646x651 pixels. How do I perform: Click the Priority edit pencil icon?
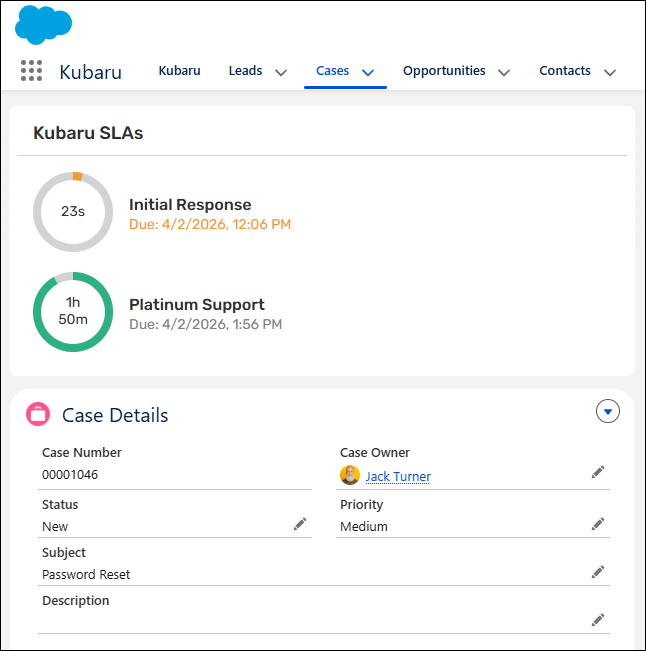click(x=598, y=524)
